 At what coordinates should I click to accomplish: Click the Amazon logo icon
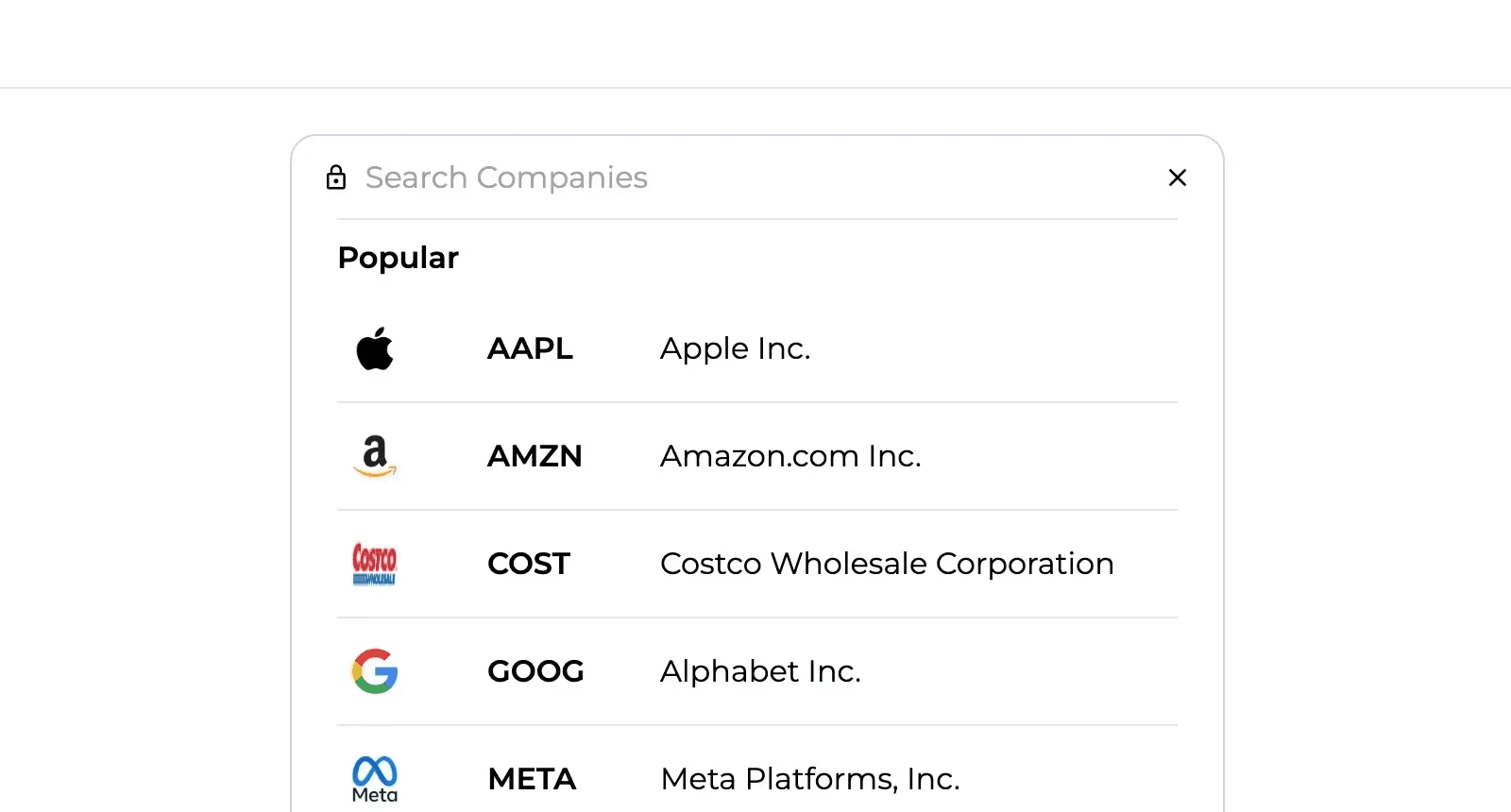[375, 456]
